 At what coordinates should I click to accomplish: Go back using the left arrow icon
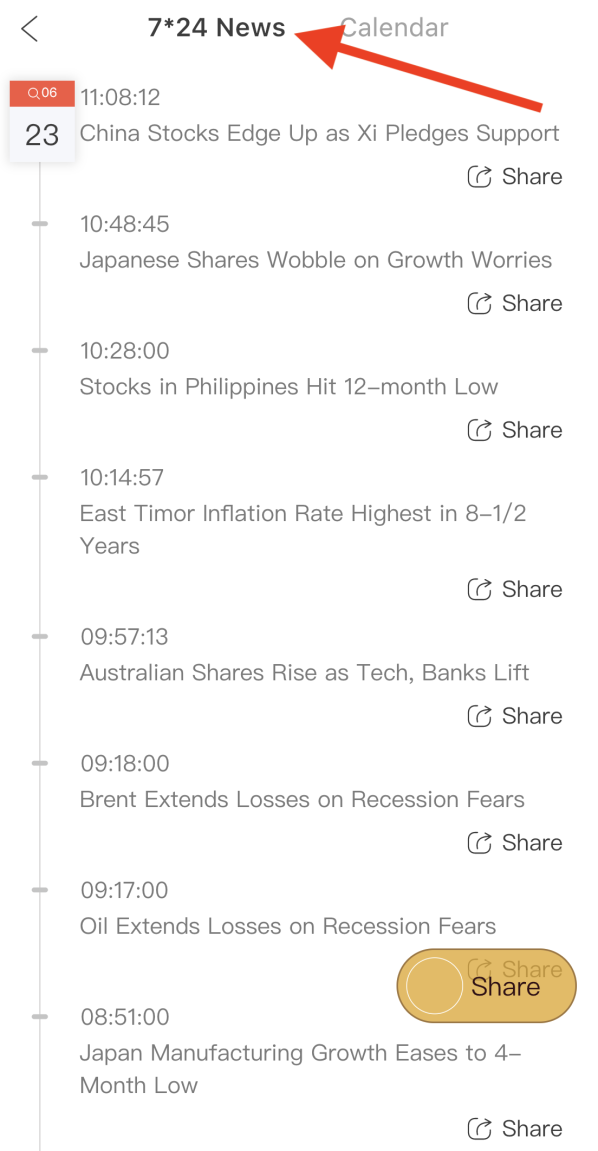(29, 29)
